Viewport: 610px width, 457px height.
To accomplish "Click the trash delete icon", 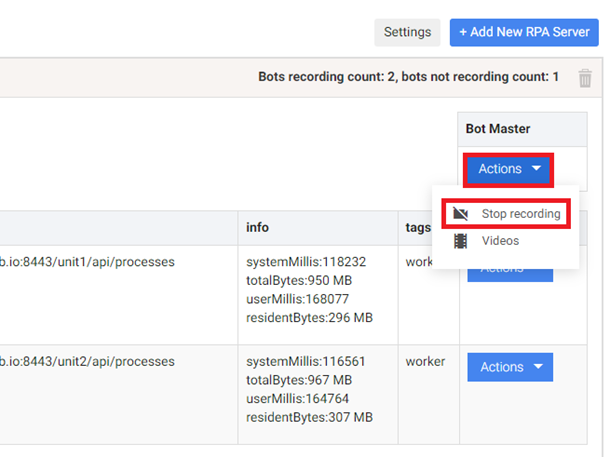I will coord(585,78).
